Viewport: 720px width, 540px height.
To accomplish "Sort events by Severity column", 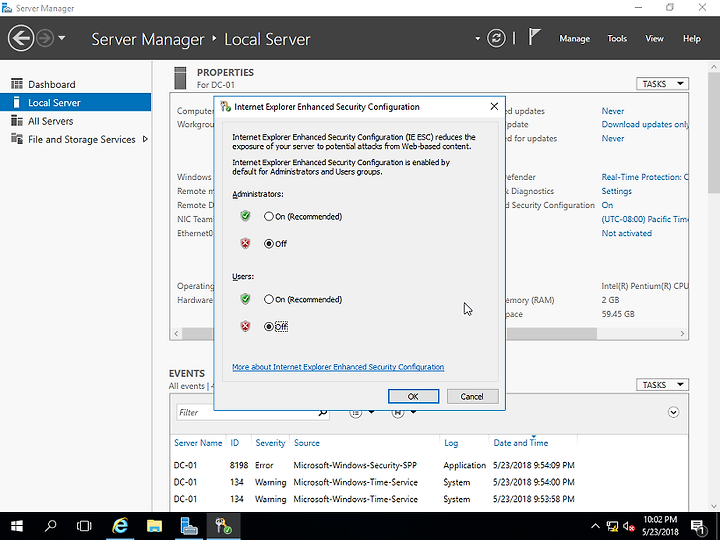I will pos(270,443).
